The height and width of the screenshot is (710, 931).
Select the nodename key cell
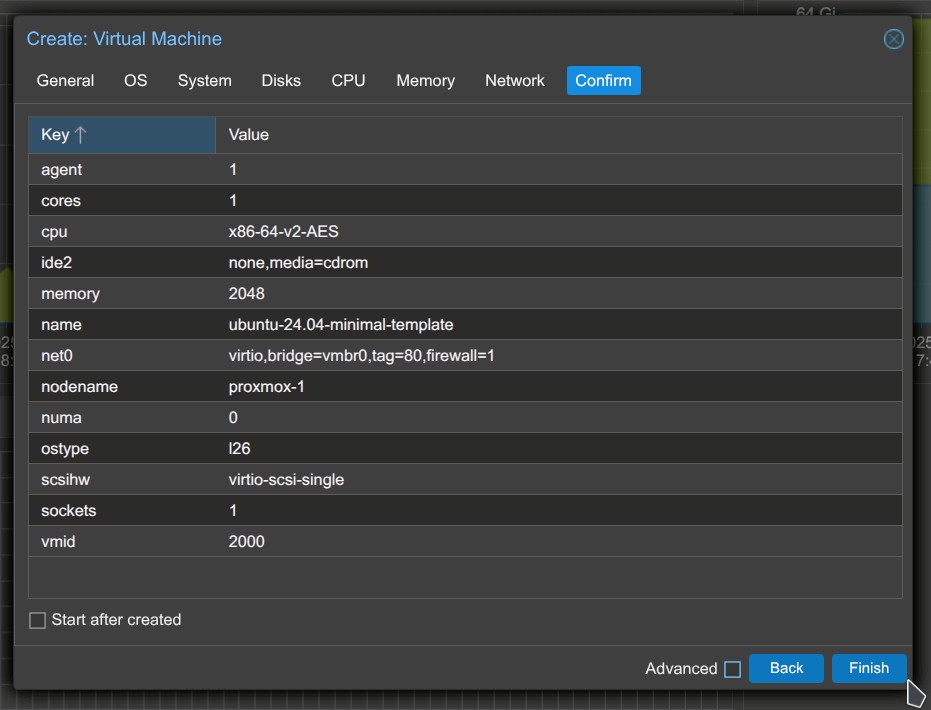pos(122,386)
